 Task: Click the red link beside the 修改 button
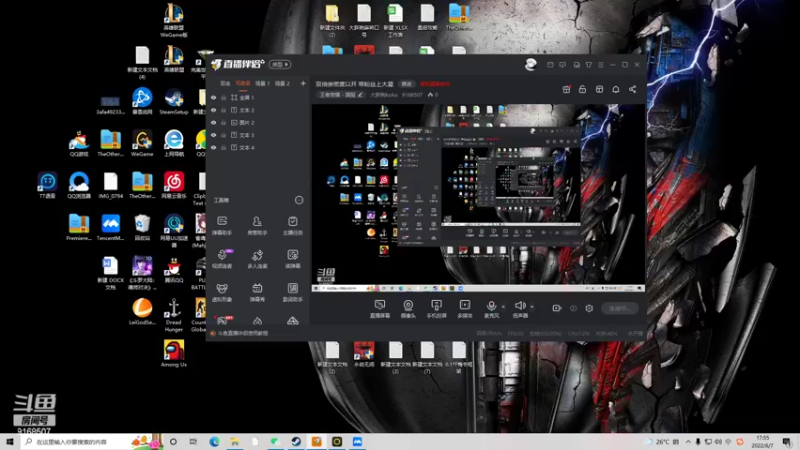pos(435,84)
